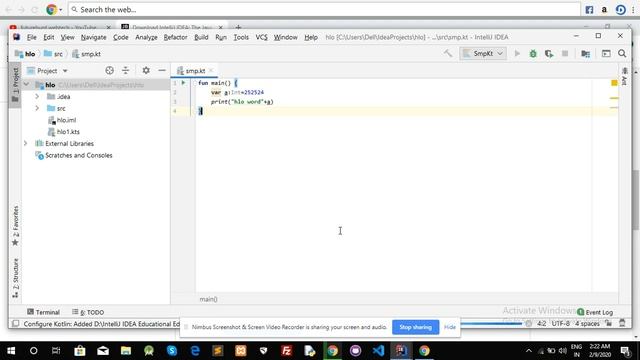Open IntelliJ IDEA taskbar icon
Screen dimensions: 640x360
[401, 351]
